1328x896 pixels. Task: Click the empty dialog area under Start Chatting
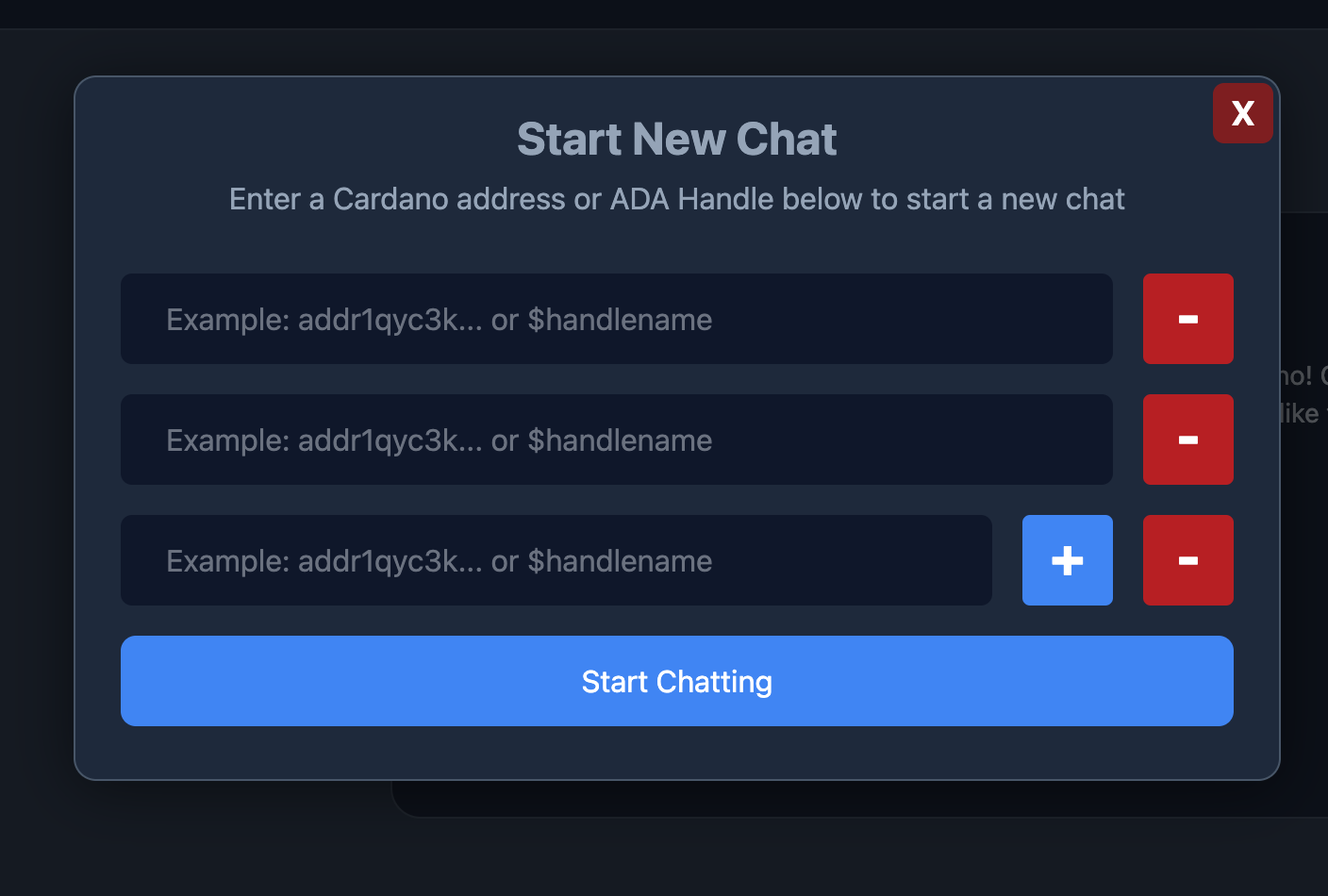676,753
